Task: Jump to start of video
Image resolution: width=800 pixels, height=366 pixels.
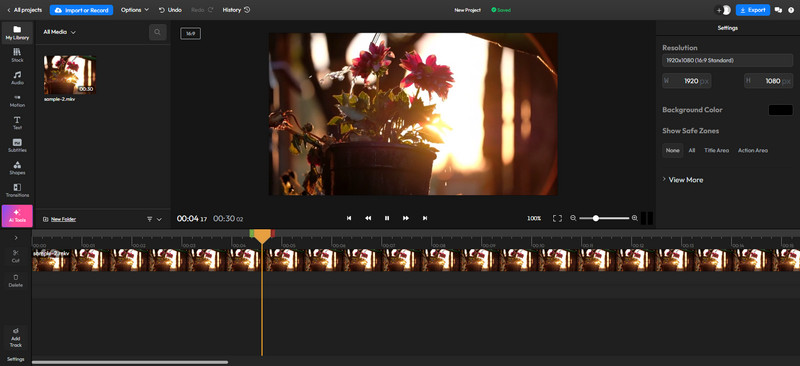Action: [x=349, y=218]
